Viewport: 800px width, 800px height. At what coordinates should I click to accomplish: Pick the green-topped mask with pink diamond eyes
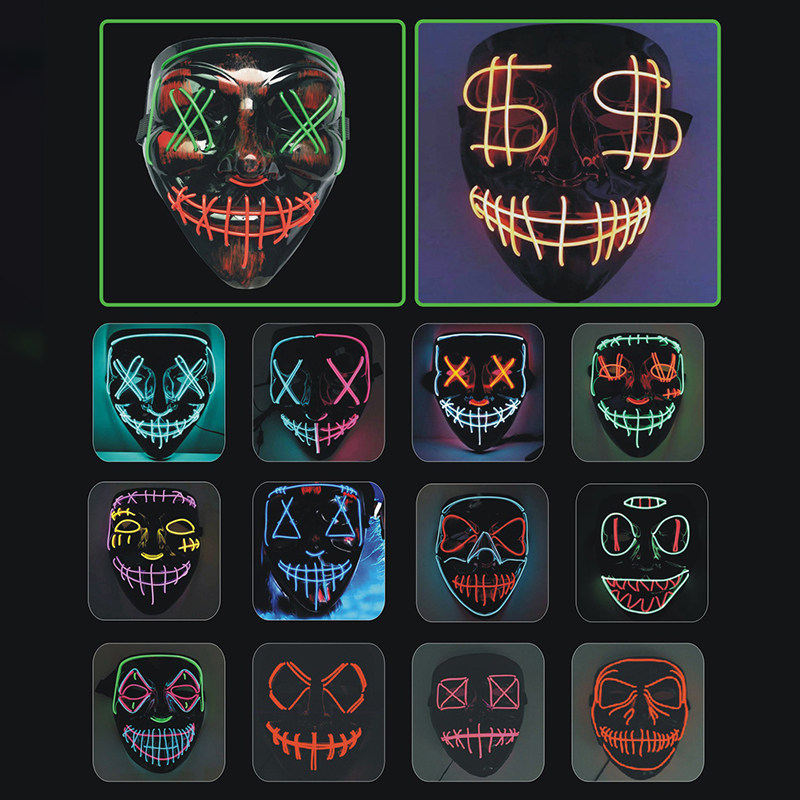coord(159,712)
